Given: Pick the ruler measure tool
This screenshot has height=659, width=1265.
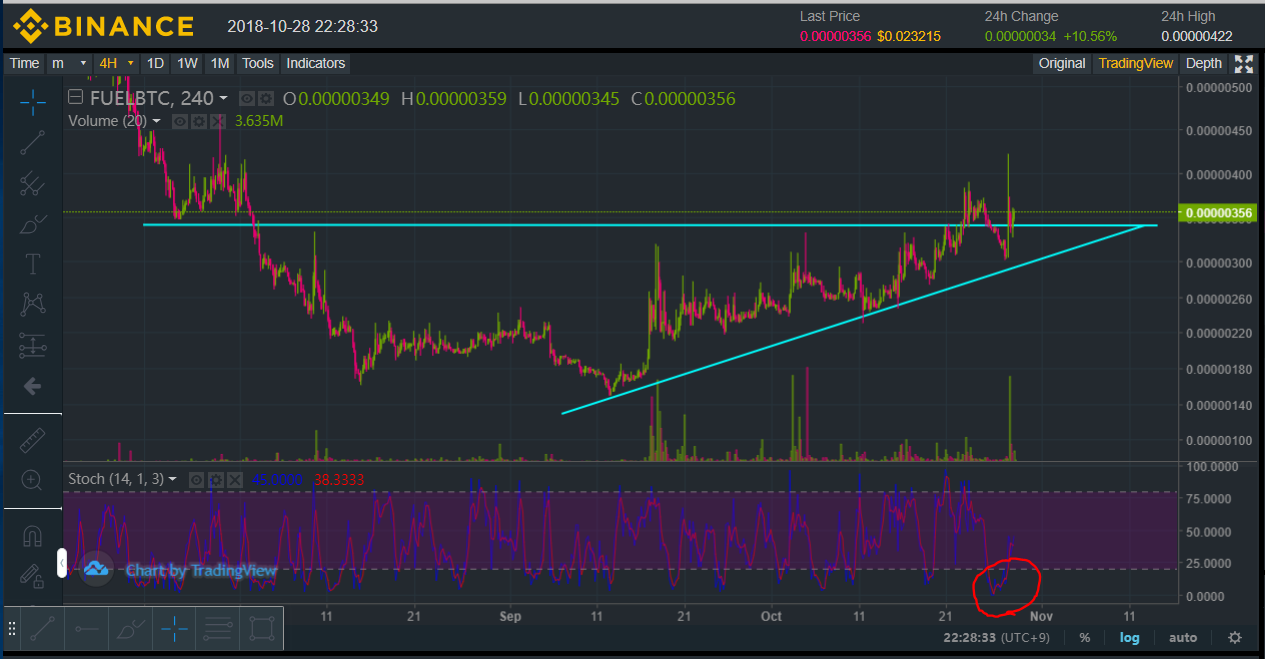Looking at the screenshot, I should tap(32, 439).
